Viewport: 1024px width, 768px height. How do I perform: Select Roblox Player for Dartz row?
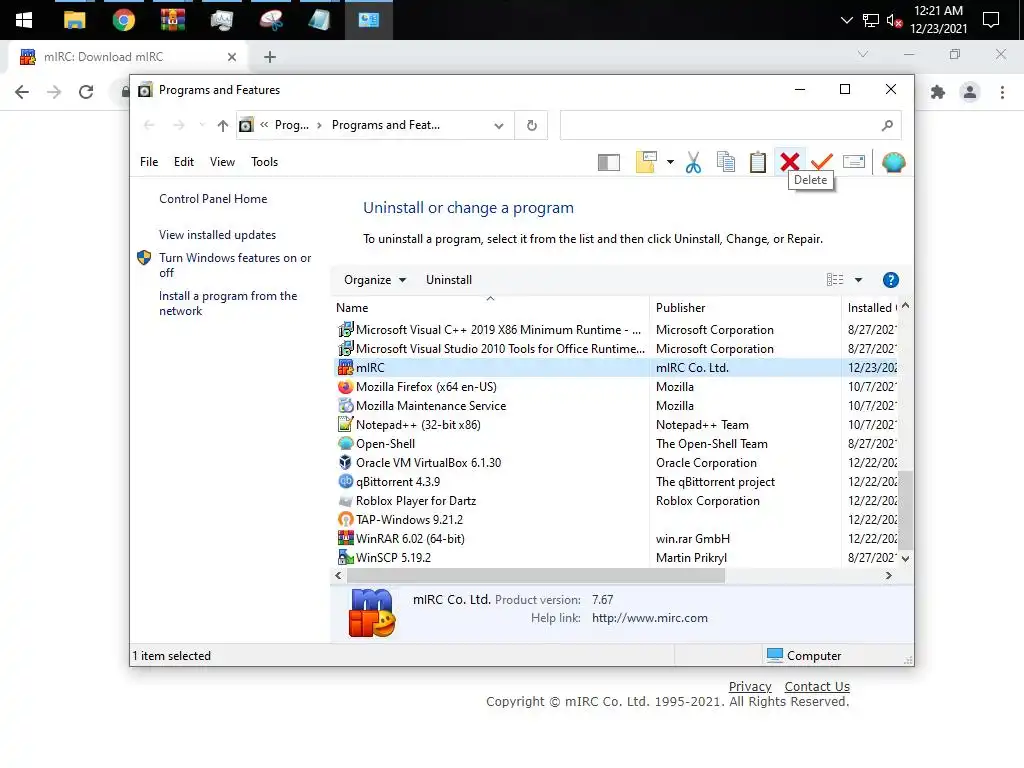[616, 501]
